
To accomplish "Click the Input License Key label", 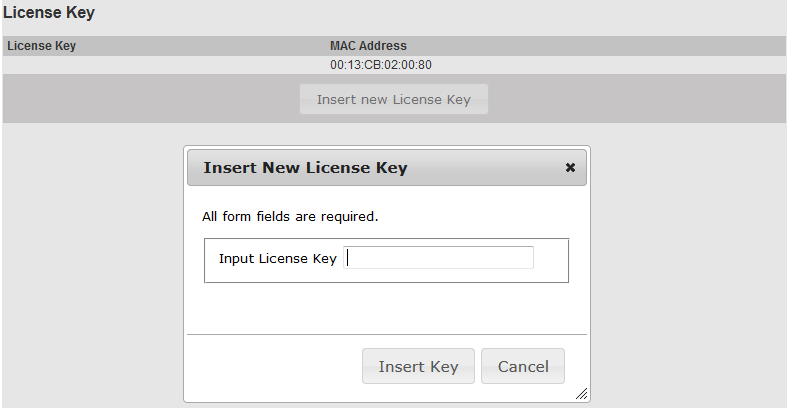I will point(277,258).
